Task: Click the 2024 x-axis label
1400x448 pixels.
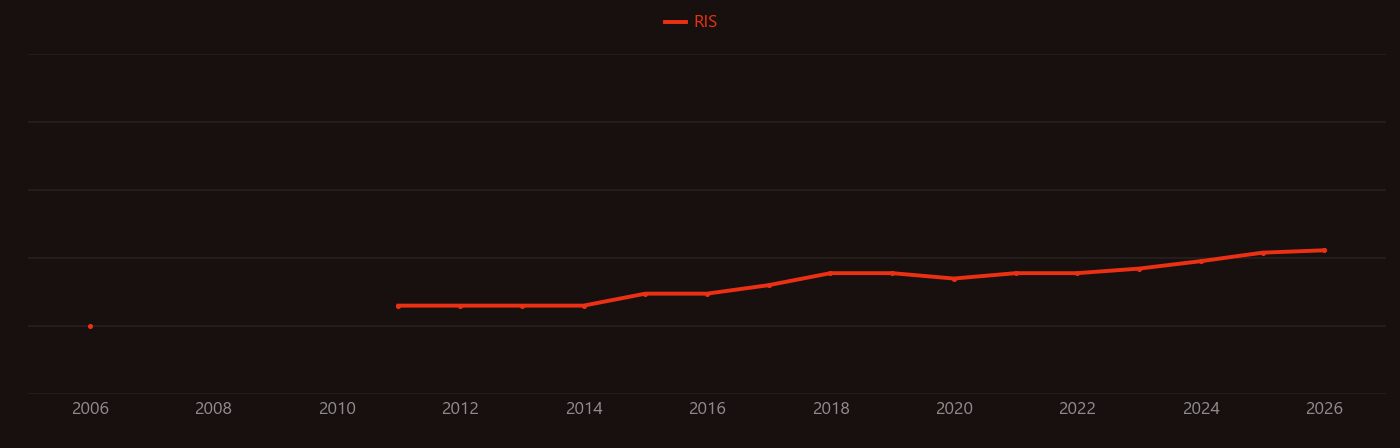Action: (x=1201, y=409)
